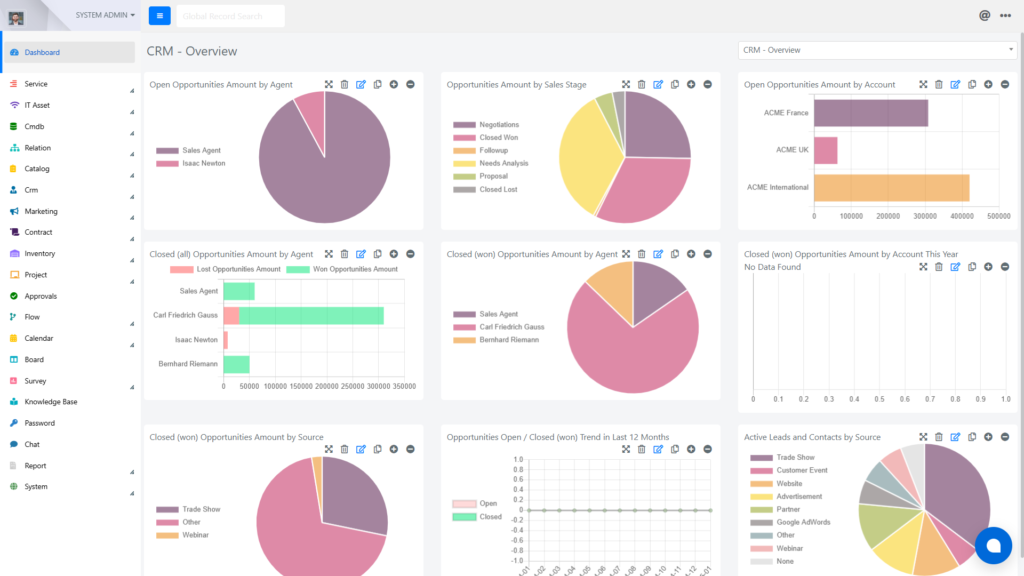Viewport: 1024px width, 576px height.
Task: Toggle Needs Analysis legend in Sales Stage chart
Action: click(491, 163)
